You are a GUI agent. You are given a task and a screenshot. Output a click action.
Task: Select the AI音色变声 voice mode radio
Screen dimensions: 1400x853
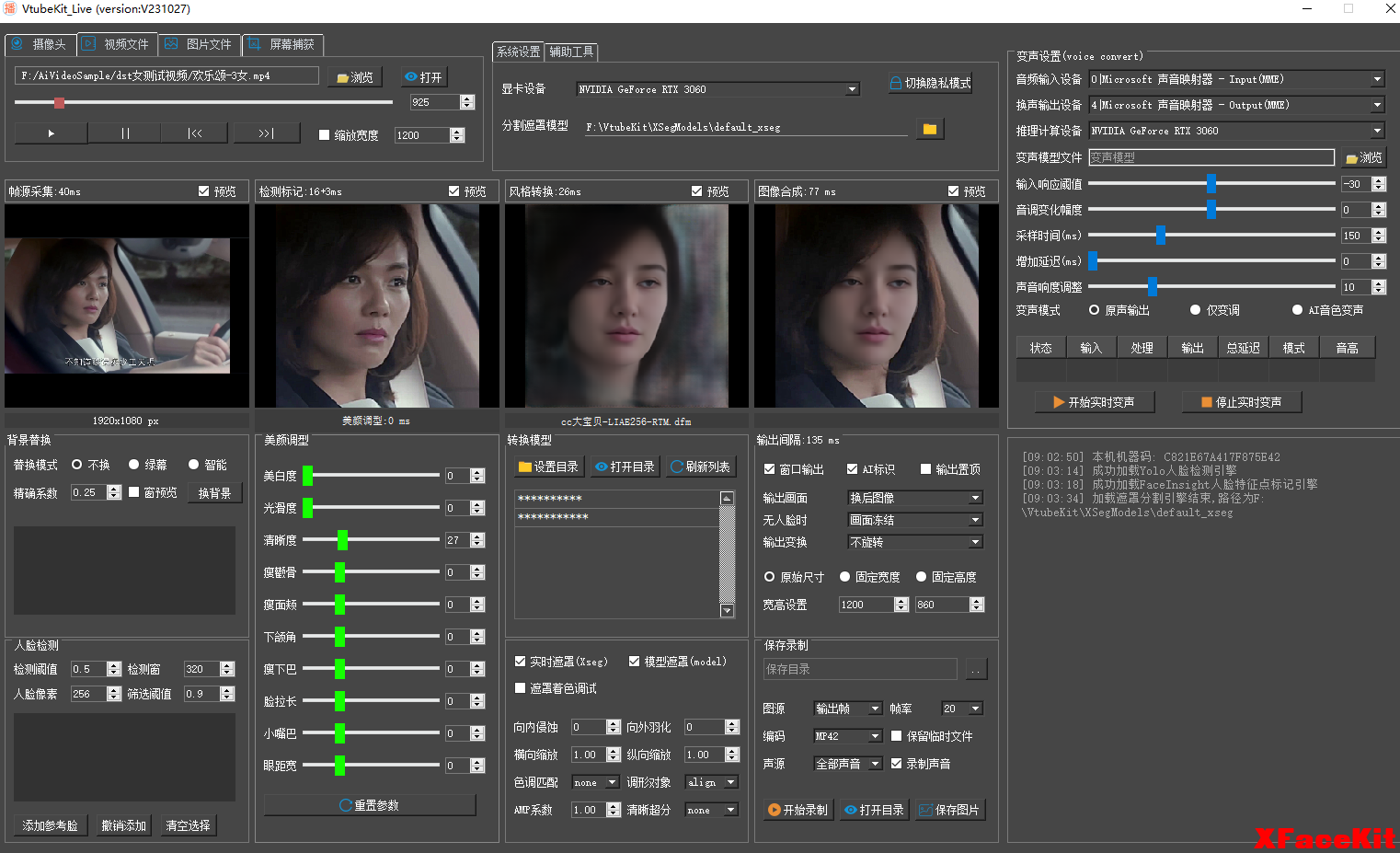1297,310
